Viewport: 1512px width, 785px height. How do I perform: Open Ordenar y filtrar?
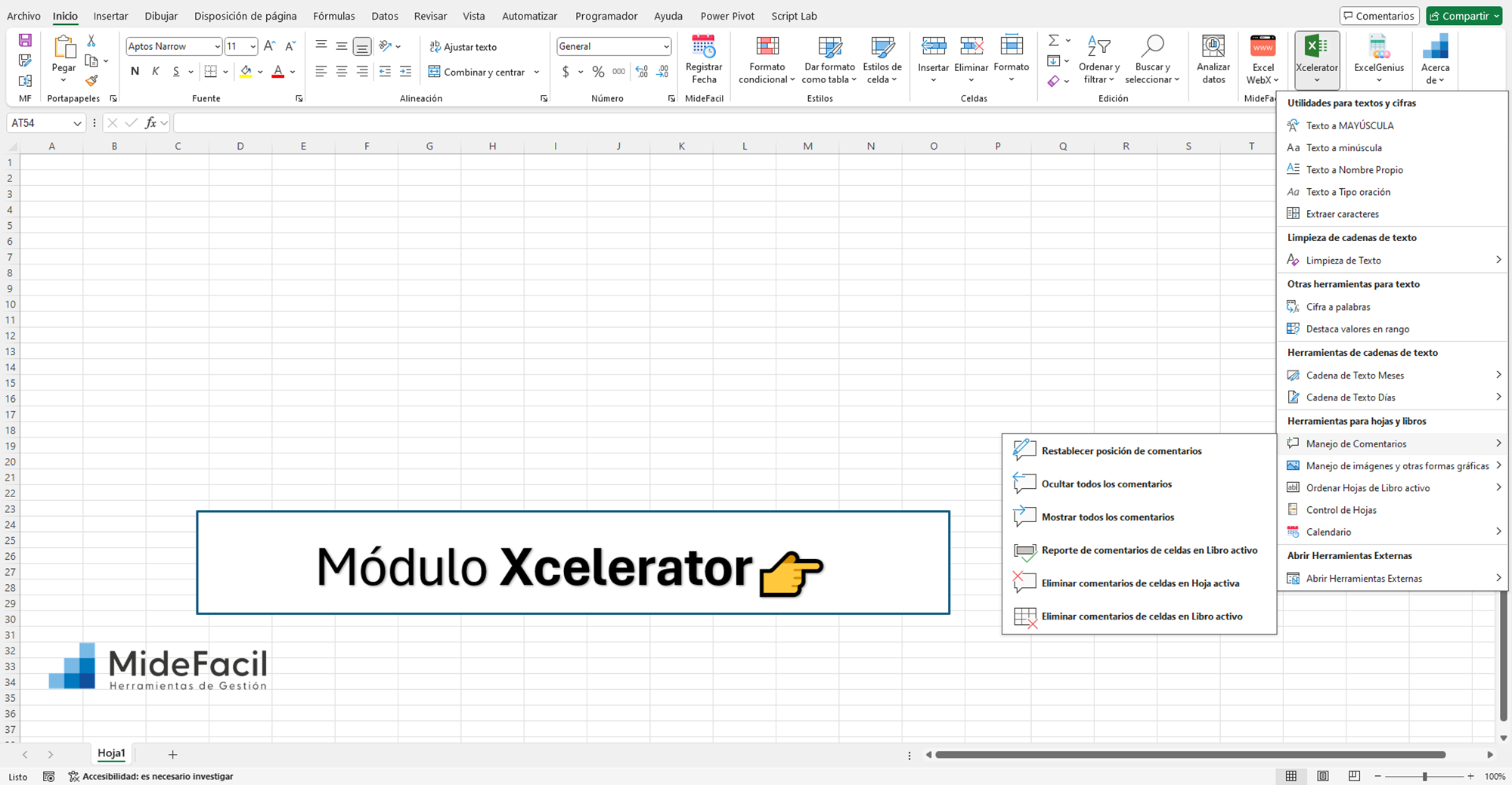(1098, 60)
